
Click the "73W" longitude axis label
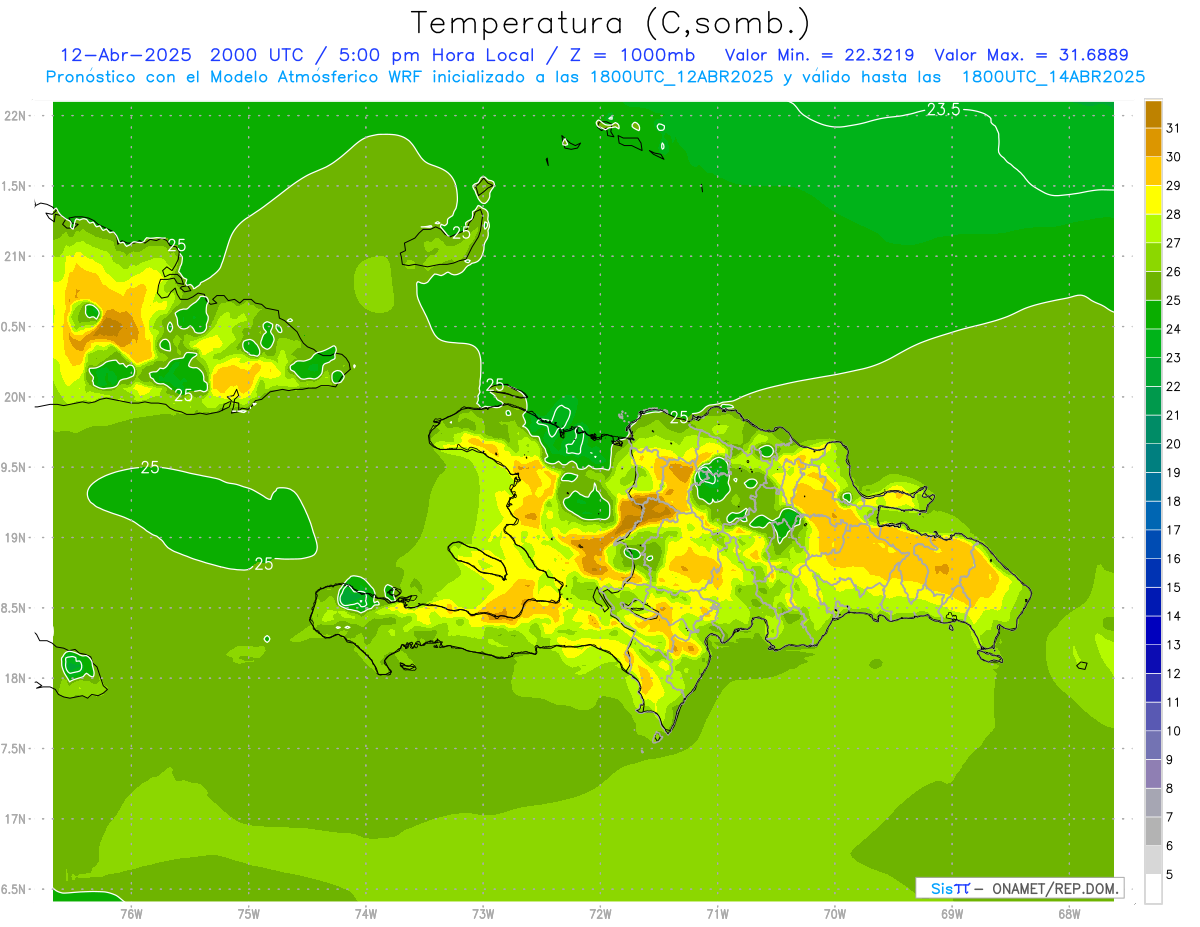click(x=483, y=913)
